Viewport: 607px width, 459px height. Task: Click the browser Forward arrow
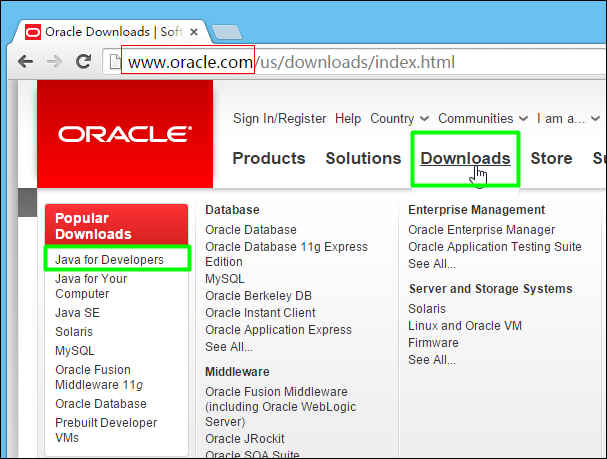pyautogui.click(x=54, y=62)
